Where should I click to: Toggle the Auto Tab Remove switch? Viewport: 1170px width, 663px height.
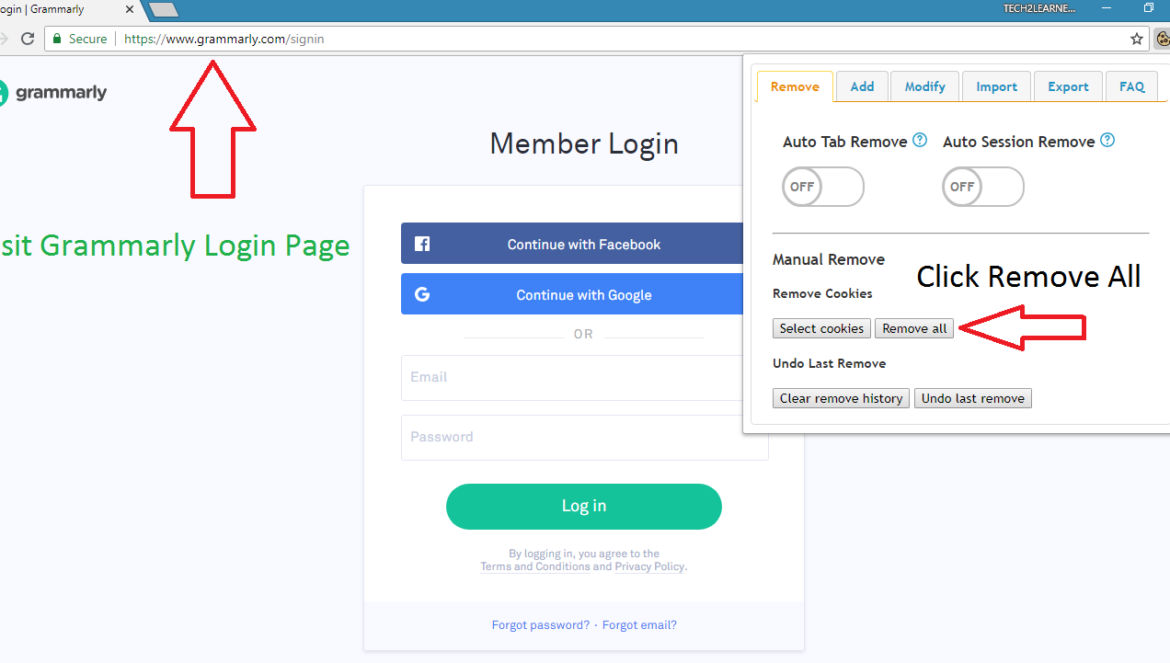point(823,186)
